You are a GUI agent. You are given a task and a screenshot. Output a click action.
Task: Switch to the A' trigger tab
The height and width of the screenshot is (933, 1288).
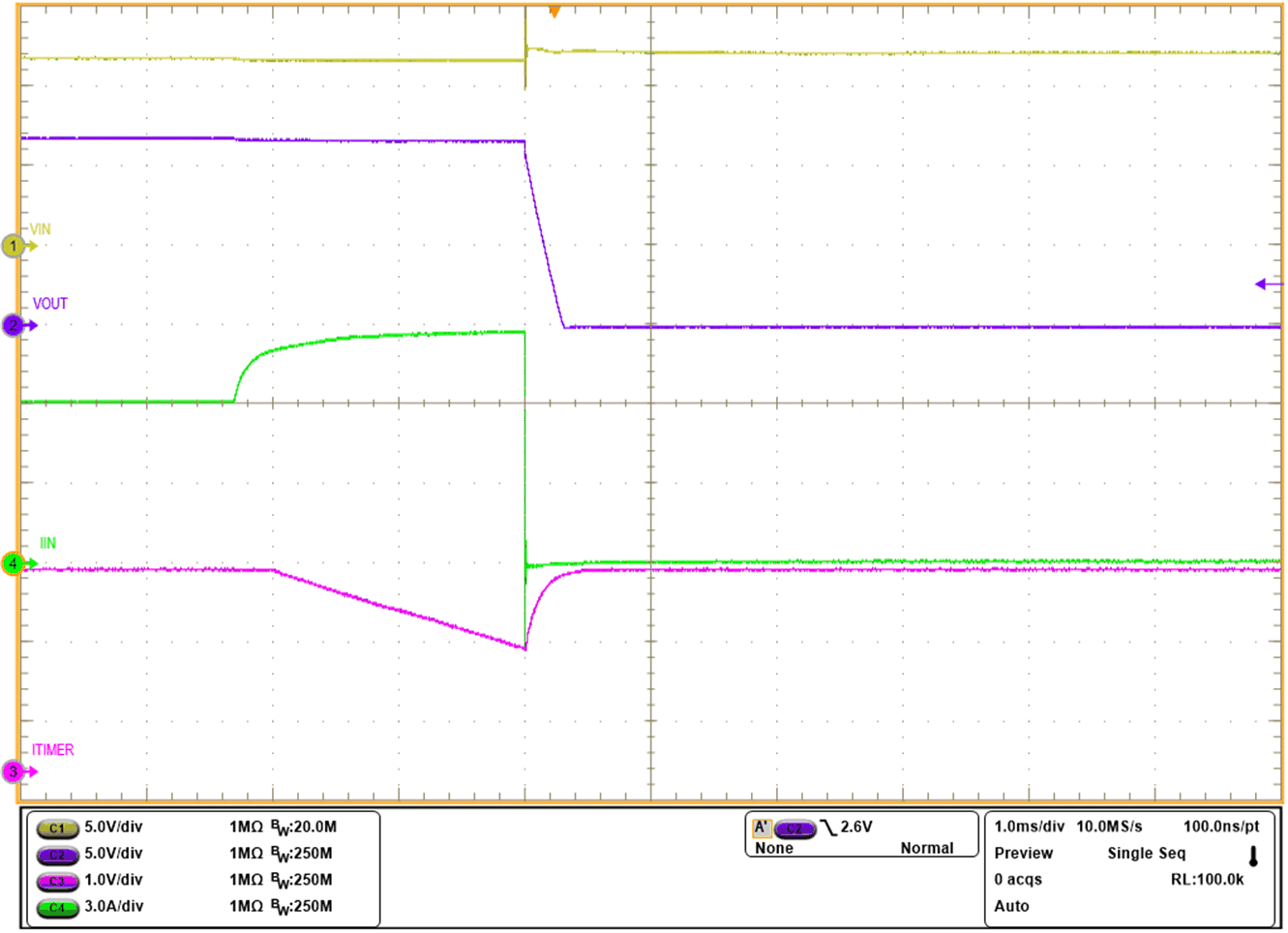762,826
